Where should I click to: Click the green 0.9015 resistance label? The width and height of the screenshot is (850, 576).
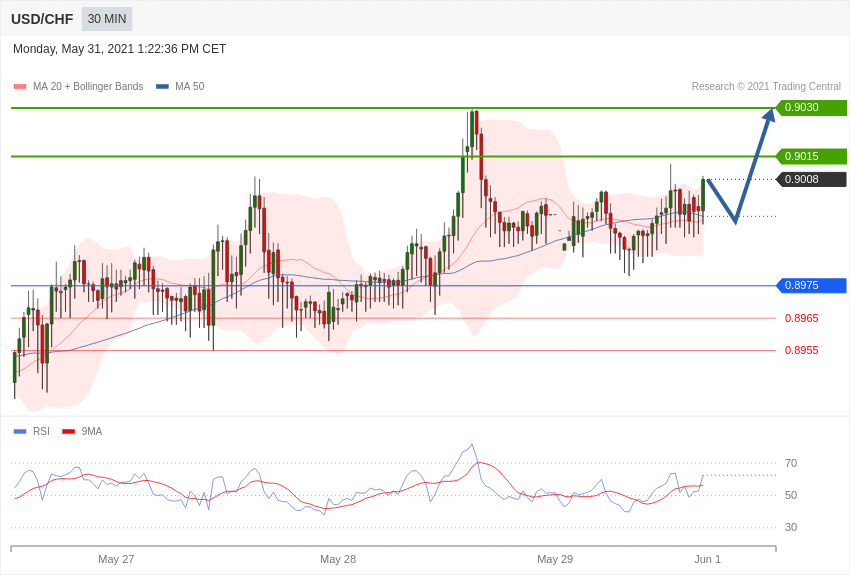[x=812, y=156]
